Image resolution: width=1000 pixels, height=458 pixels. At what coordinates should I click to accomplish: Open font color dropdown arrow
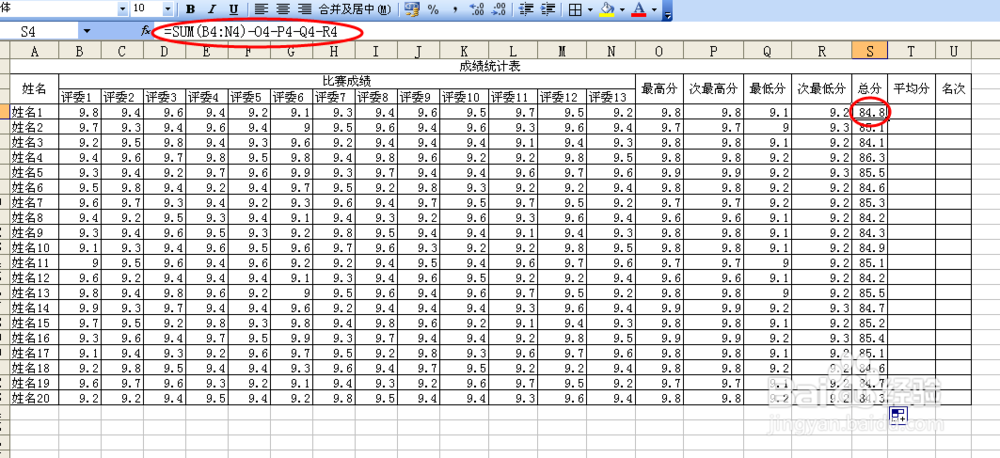click(x=654, y=9)
